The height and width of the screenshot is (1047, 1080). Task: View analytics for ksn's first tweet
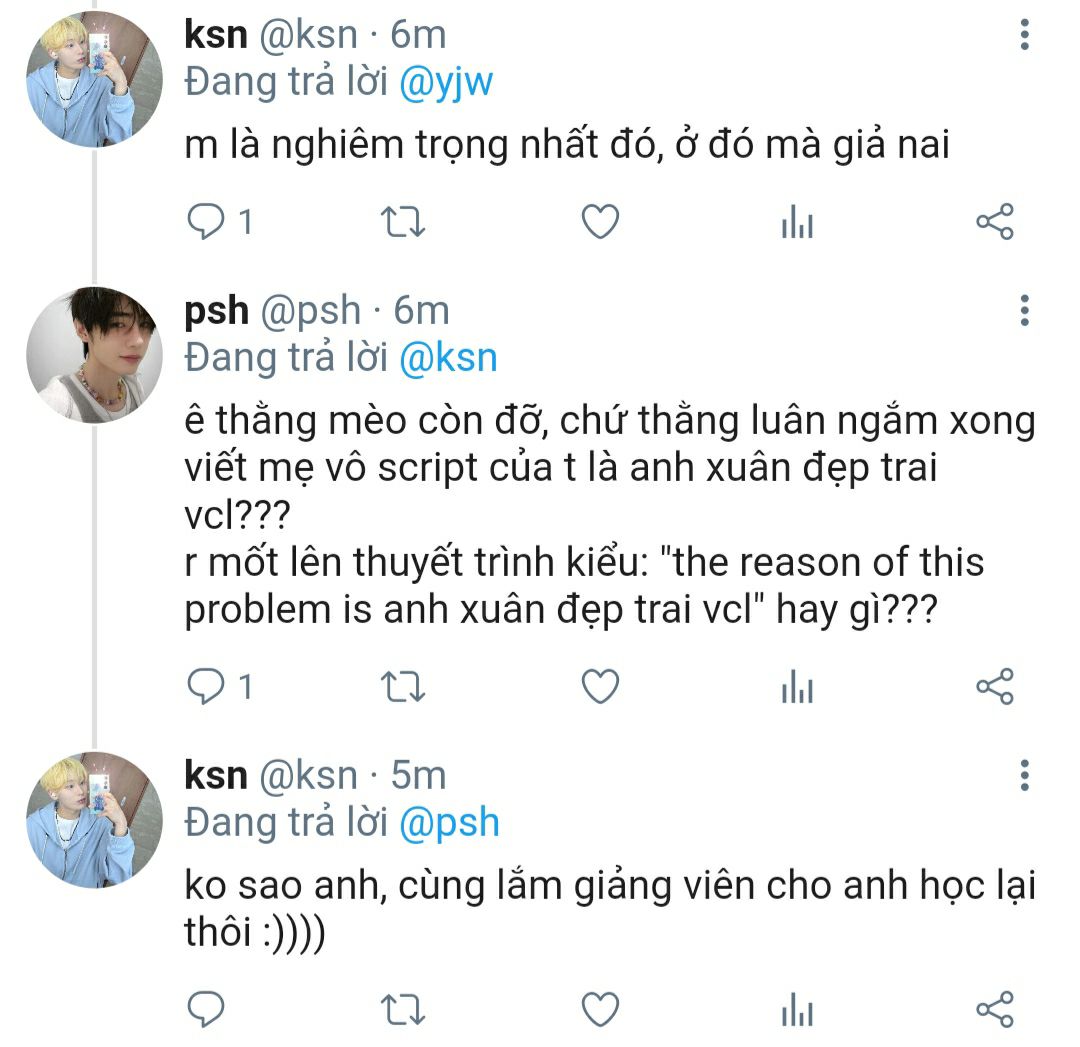[797, 223]
